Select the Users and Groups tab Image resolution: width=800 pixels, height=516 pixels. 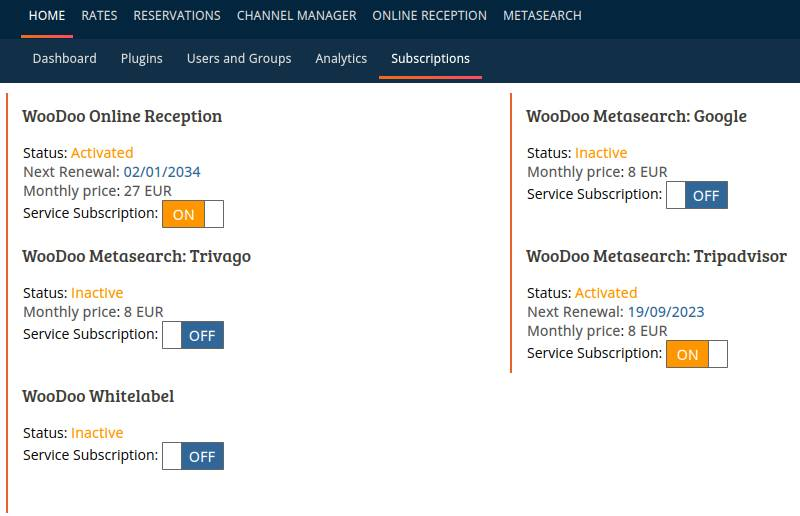click(x=239, y=59)
